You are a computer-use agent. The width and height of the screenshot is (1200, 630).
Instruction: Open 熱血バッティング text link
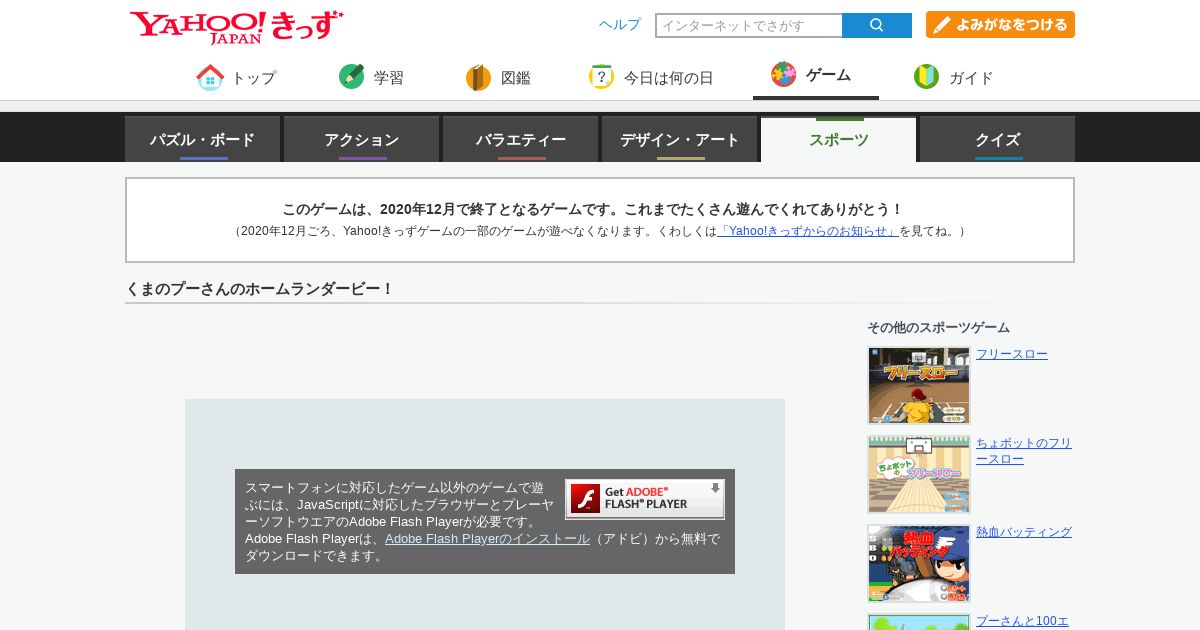tap(1024, 532)
